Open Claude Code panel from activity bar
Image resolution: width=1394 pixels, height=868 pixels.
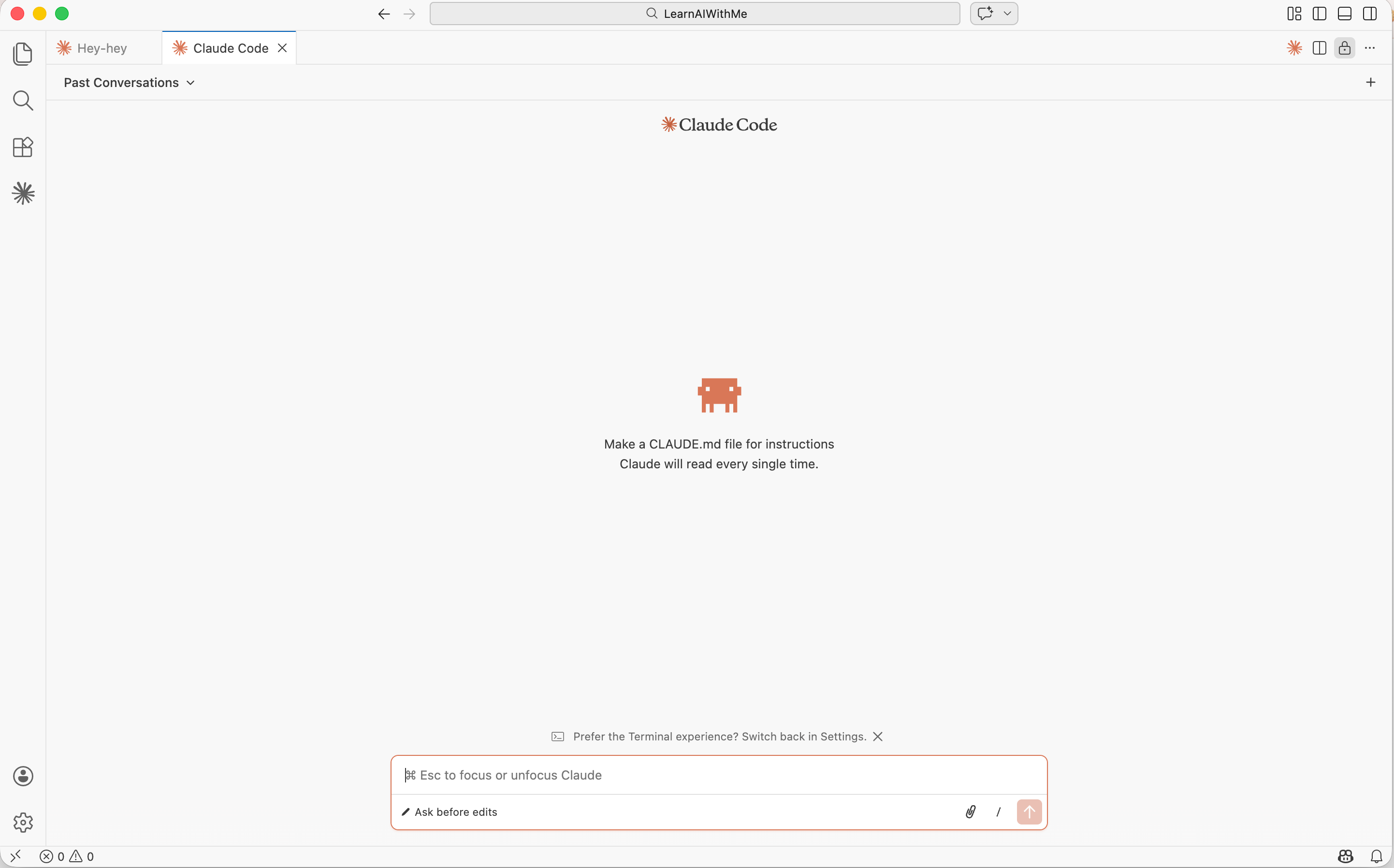coord(22,193)
